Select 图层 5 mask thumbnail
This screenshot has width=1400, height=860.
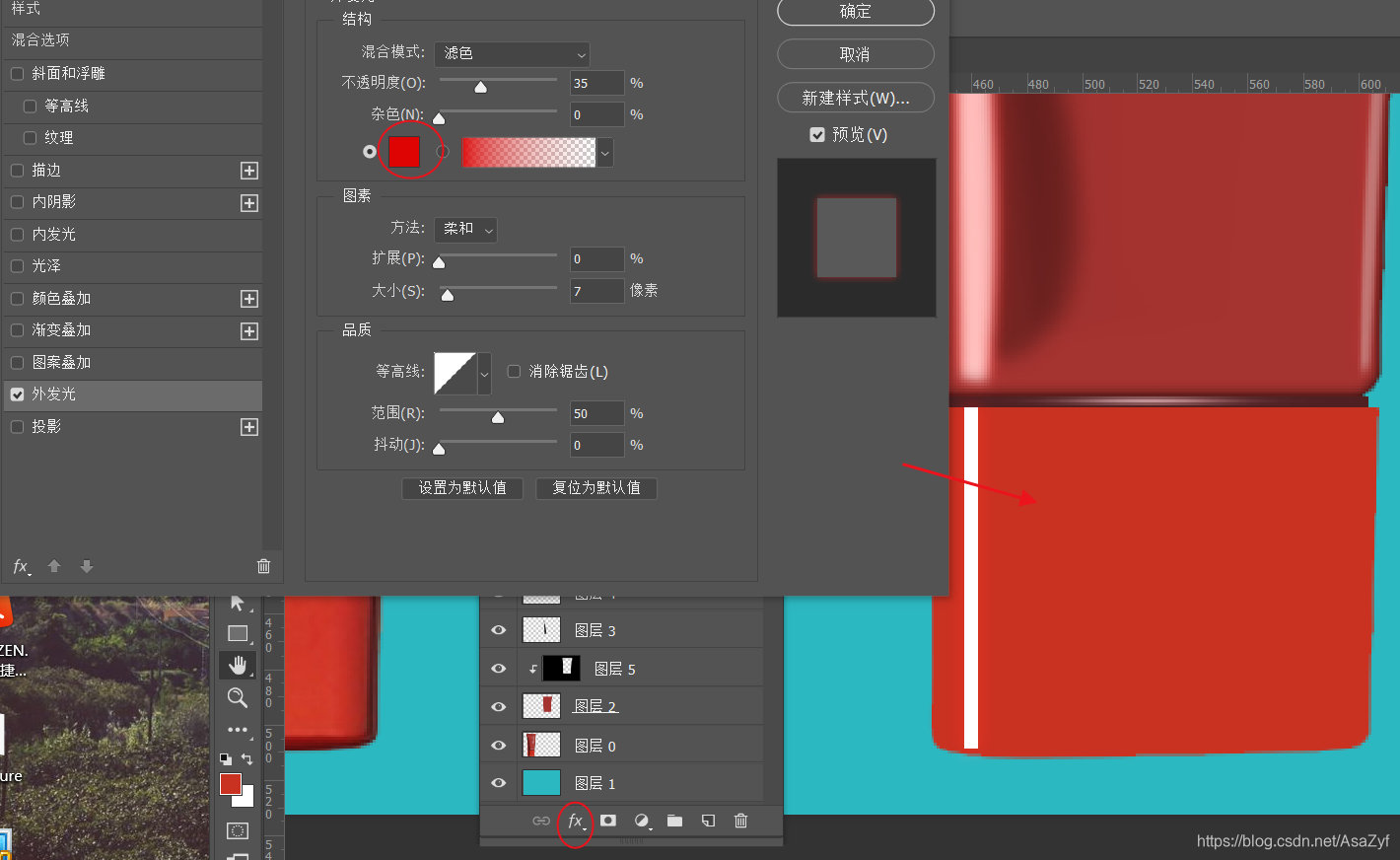click(x=561, y=668)
